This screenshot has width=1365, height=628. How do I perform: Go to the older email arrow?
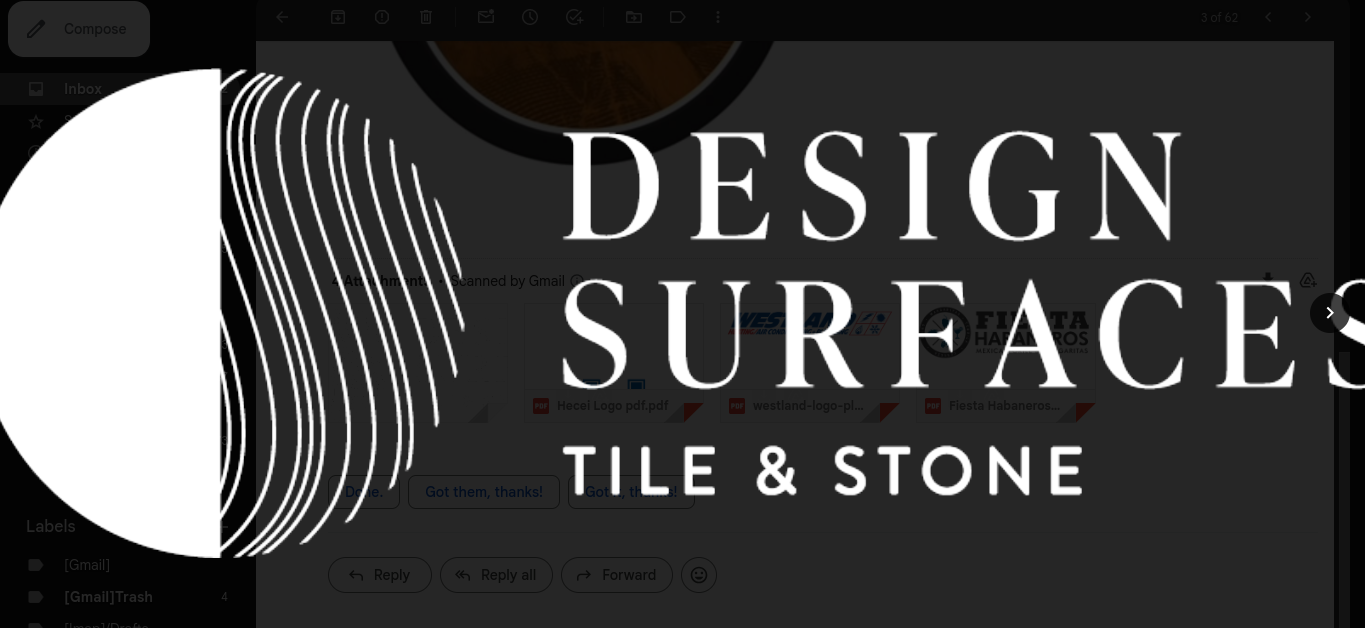point(1307,17)
